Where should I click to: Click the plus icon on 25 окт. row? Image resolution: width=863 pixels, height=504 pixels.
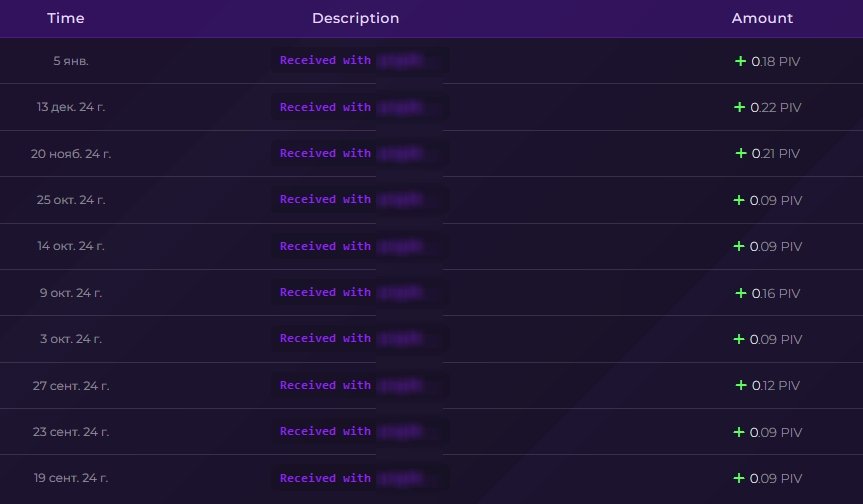pos(740,200)
